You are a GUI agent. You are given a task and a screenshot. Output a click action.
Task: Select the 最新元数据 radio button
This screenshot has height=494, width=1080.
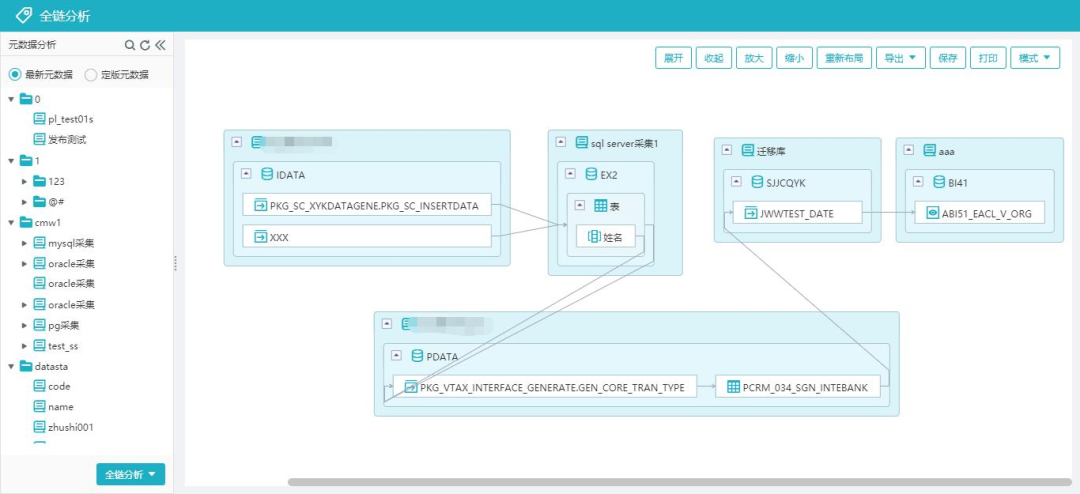coord(15,74)
